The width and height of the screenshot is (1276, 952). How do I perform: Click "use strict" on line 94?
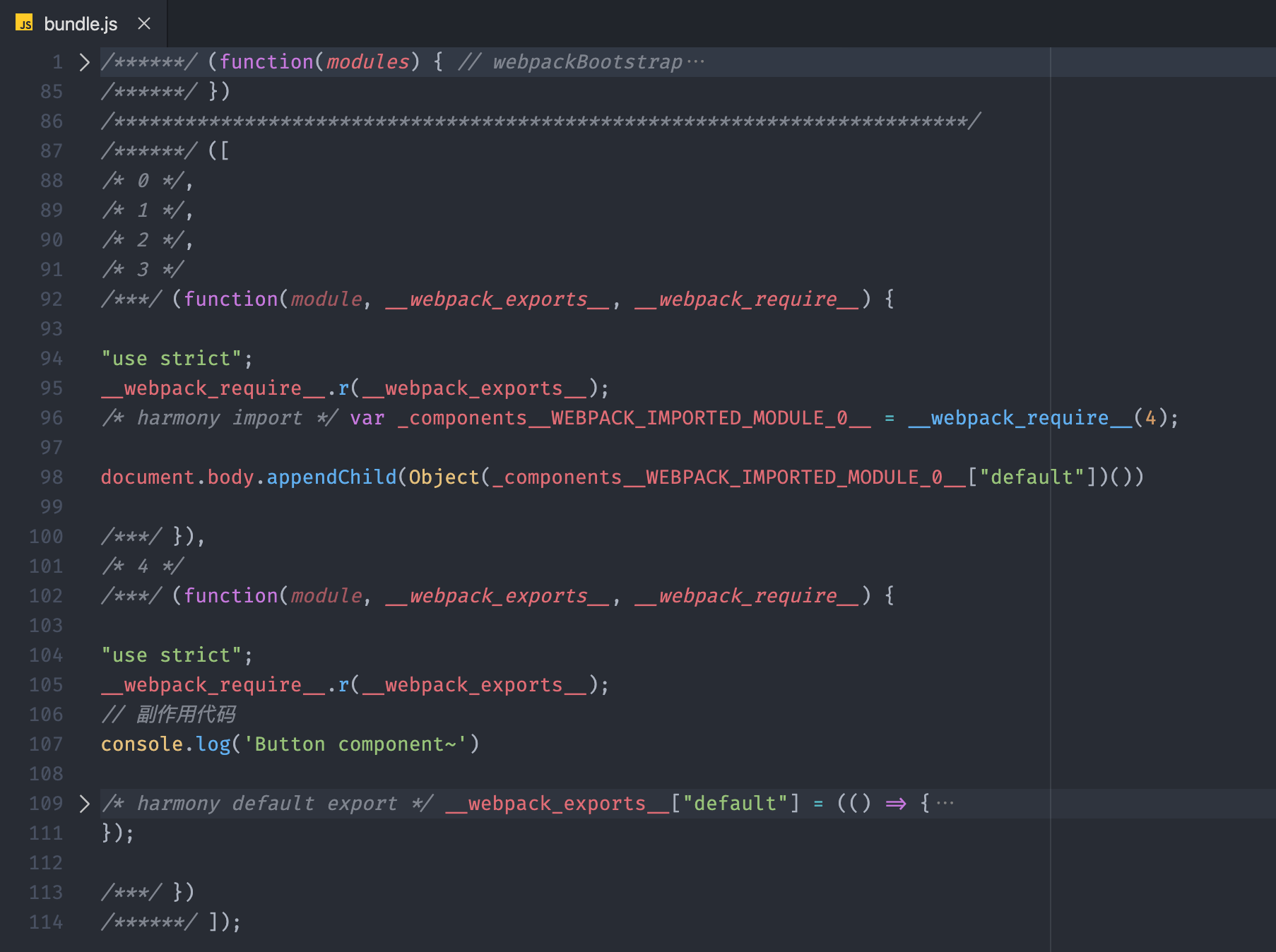tap(172, 359)
